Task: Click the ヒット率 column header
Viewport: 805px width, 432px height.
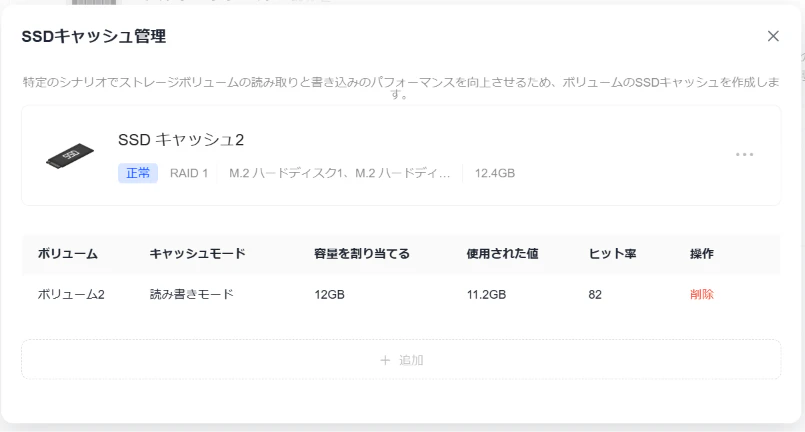Action: (612, 254)
